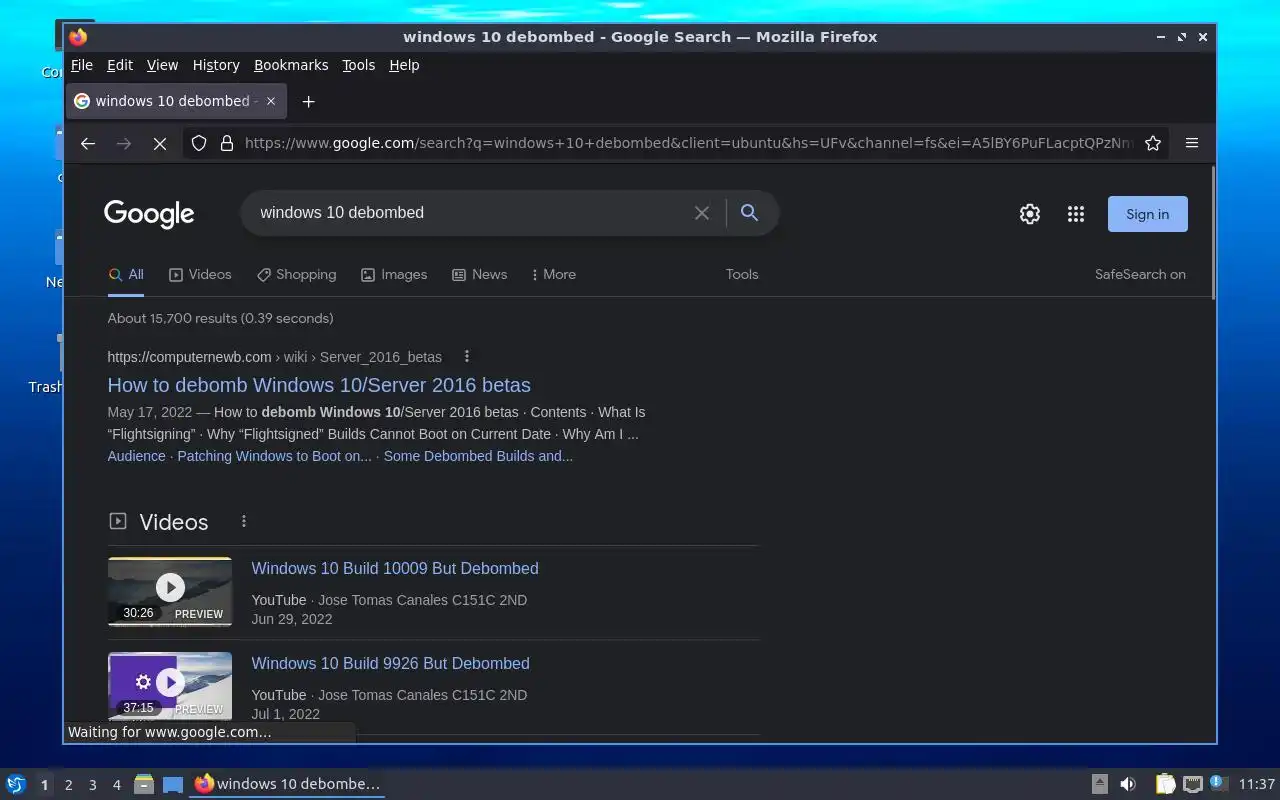Switch to virtual desktop 2

coord(68,785)
